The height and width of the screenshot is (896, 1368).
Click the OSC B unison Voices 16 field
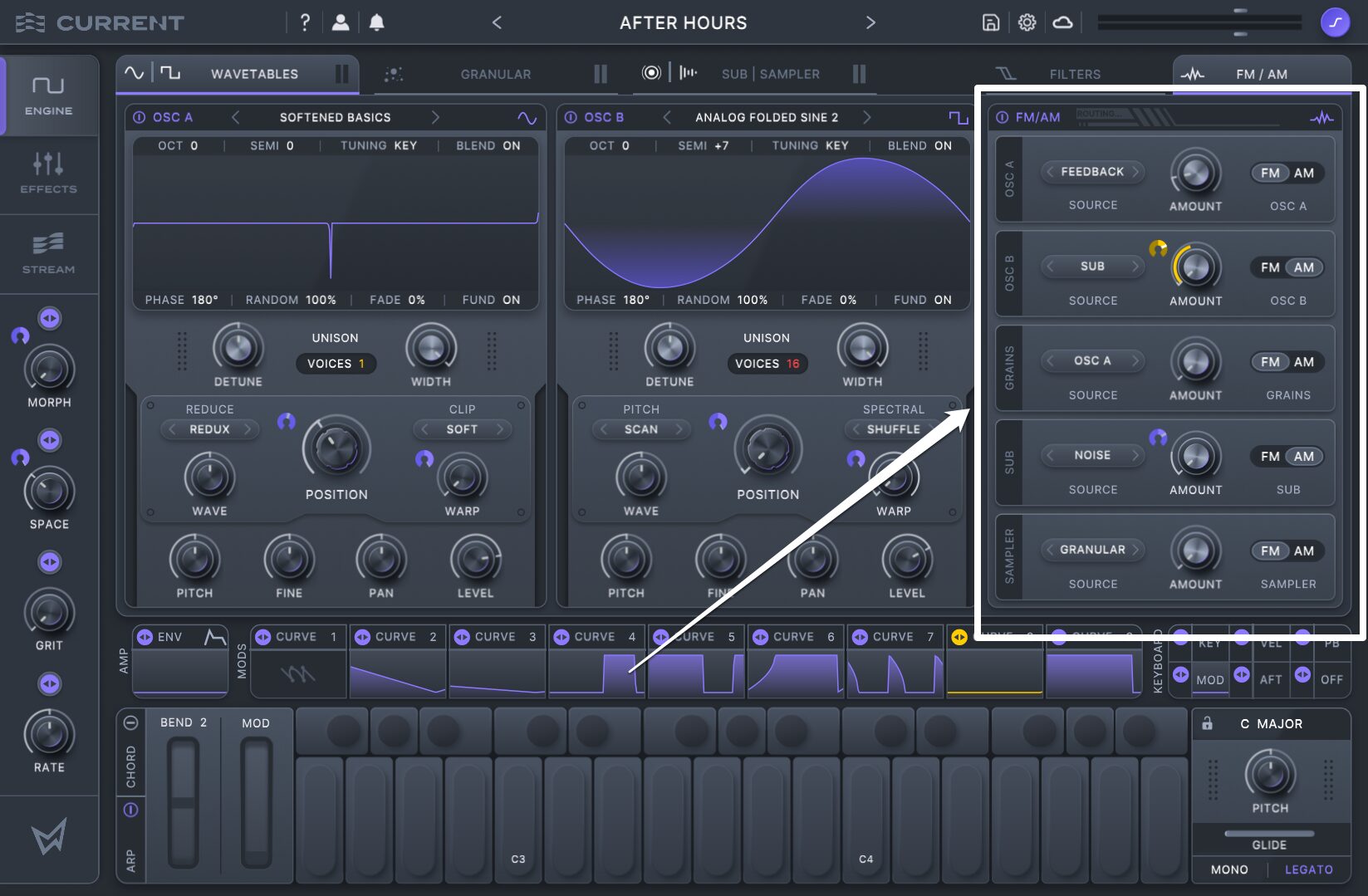tap(767, 364)
